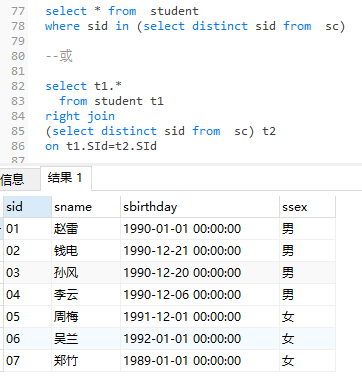This screenshot has width=362, height=381.
Task: Select birthday 1990-12-06 00:00:00 cell
Action: click(x=200, y=295)
